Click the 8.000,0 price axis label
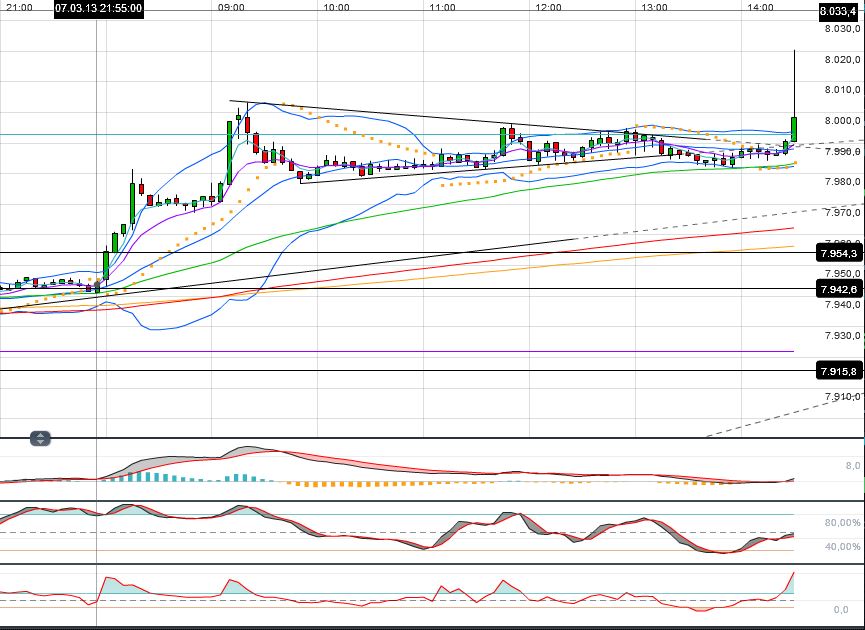The image size is (865, 630). click(842, 121)
